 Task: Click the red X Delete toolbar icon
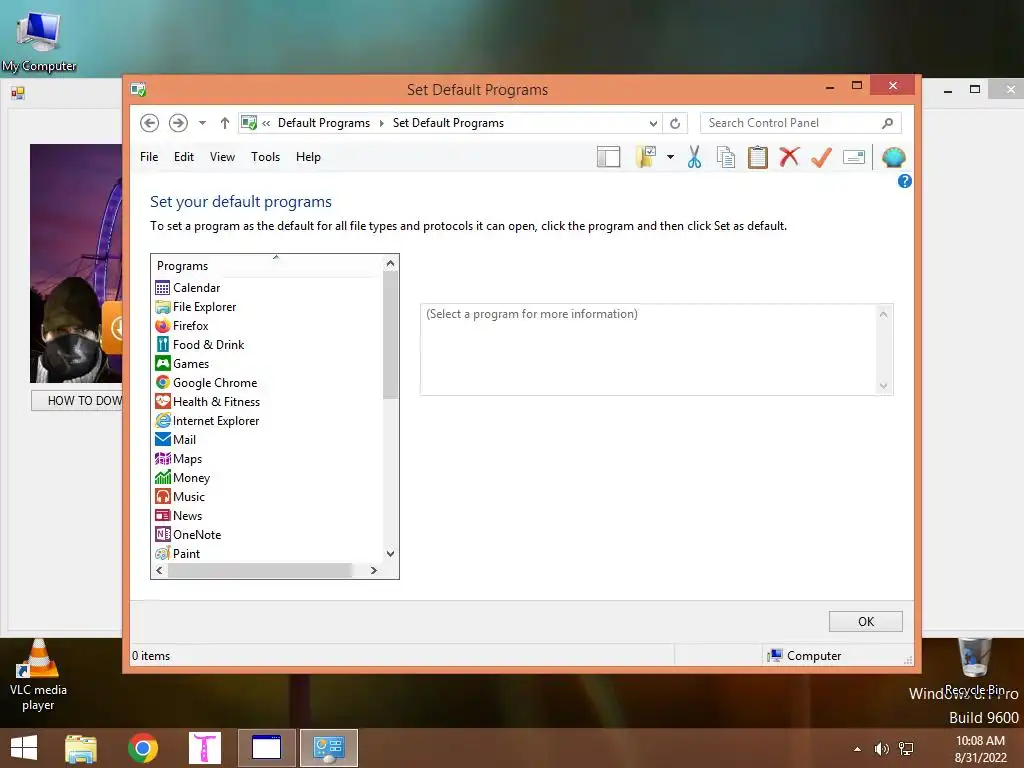click(x=789, y=157)
